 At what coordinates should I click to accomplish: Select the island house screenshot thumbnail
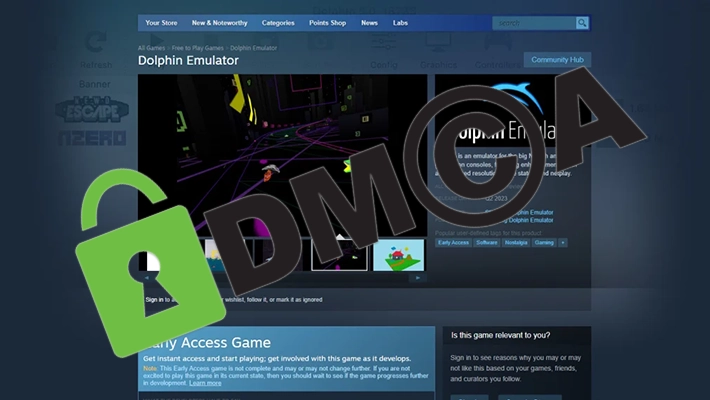pos(398,255)
